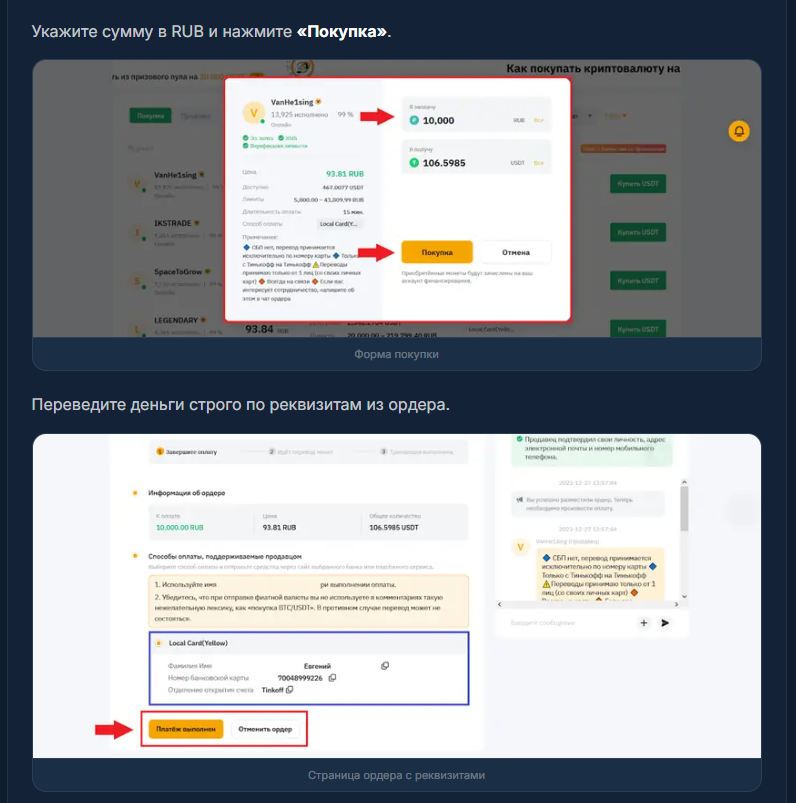Click the Отменить ордер button
This screenshot has width=796, height=803.
[x=265, y=729]
